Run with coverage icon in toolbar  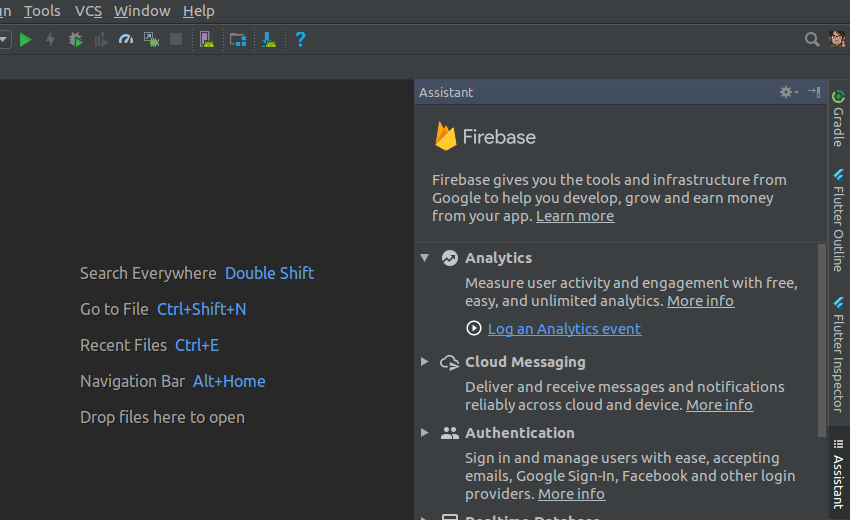[x=101, y=40]
